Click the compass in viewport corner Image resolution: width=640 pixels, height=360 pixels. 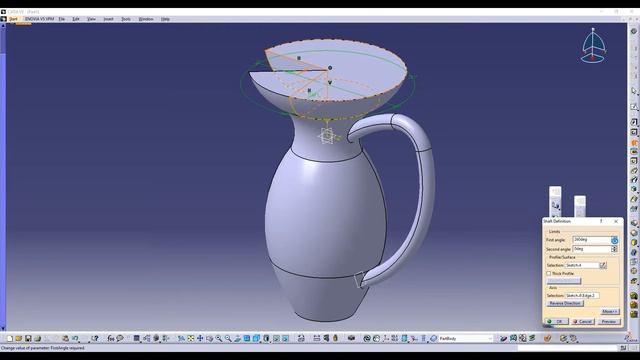click(593, 46)
